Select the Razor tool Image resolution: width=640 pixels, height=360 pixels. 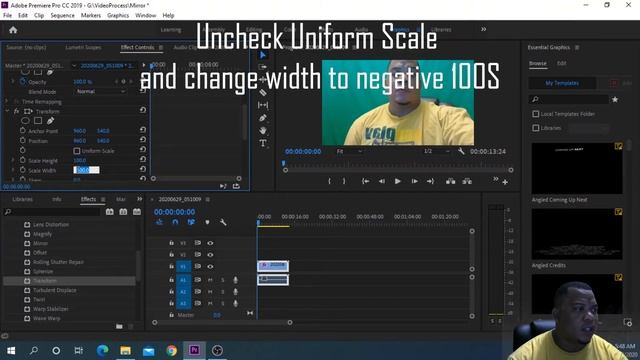click(263, 93)
